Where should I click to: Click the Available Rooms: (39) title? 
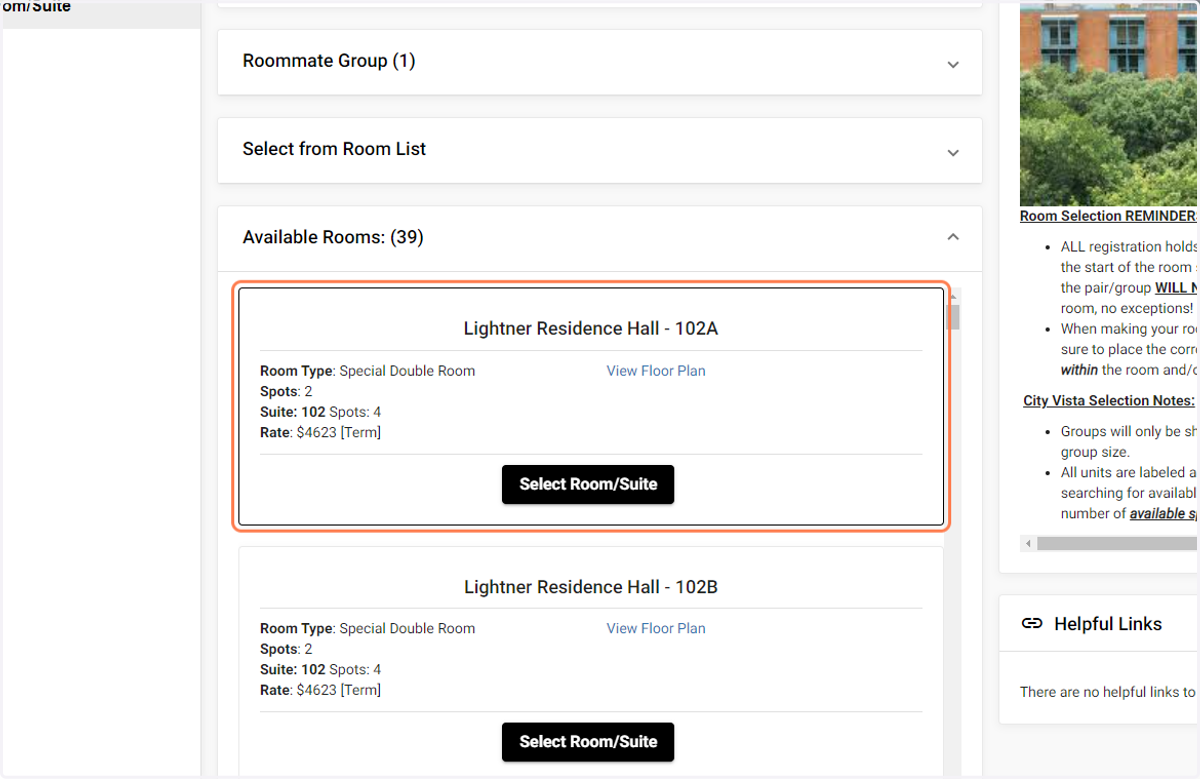pyautogui.click(x=333, y=237)
